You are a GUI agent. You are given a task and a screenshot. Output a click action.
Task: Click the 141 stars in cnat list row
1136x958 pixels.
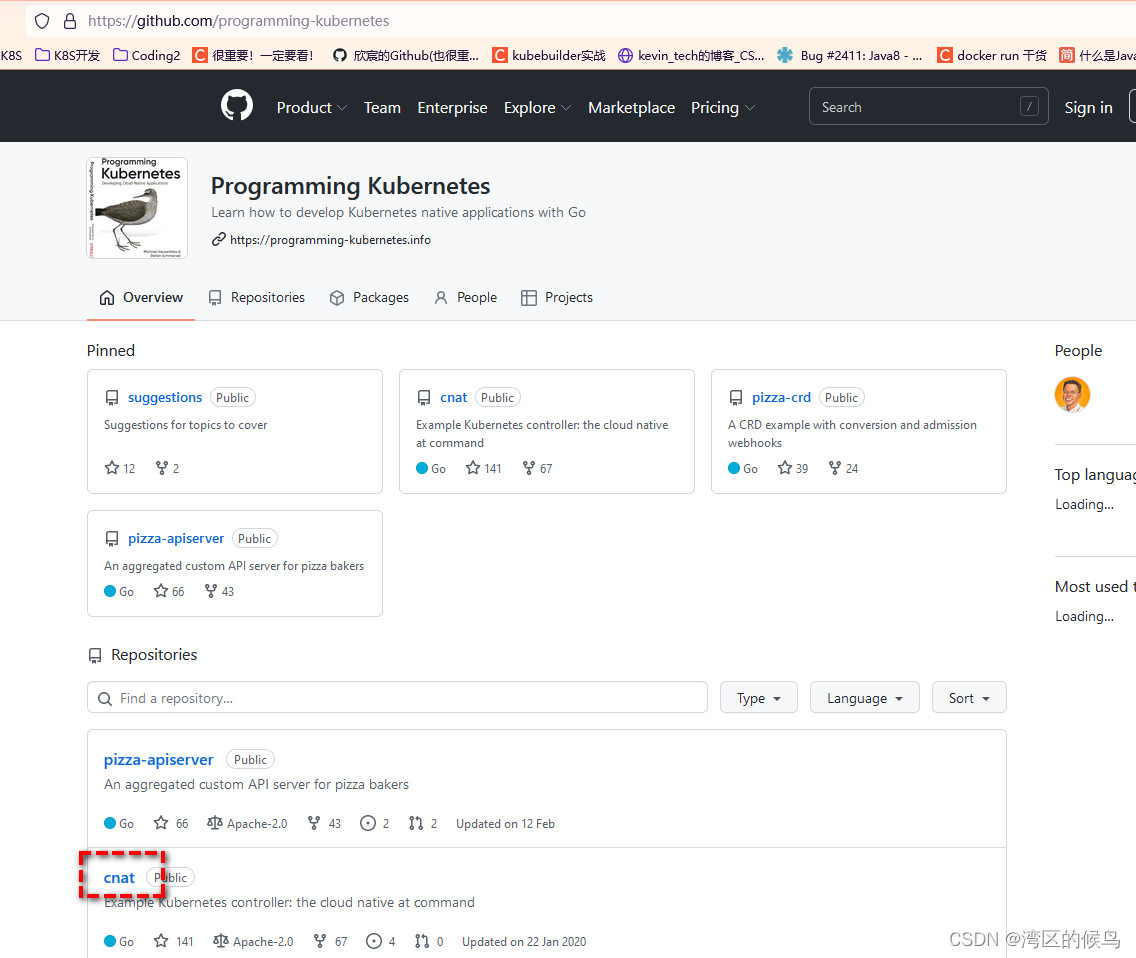tap(174, 941)
